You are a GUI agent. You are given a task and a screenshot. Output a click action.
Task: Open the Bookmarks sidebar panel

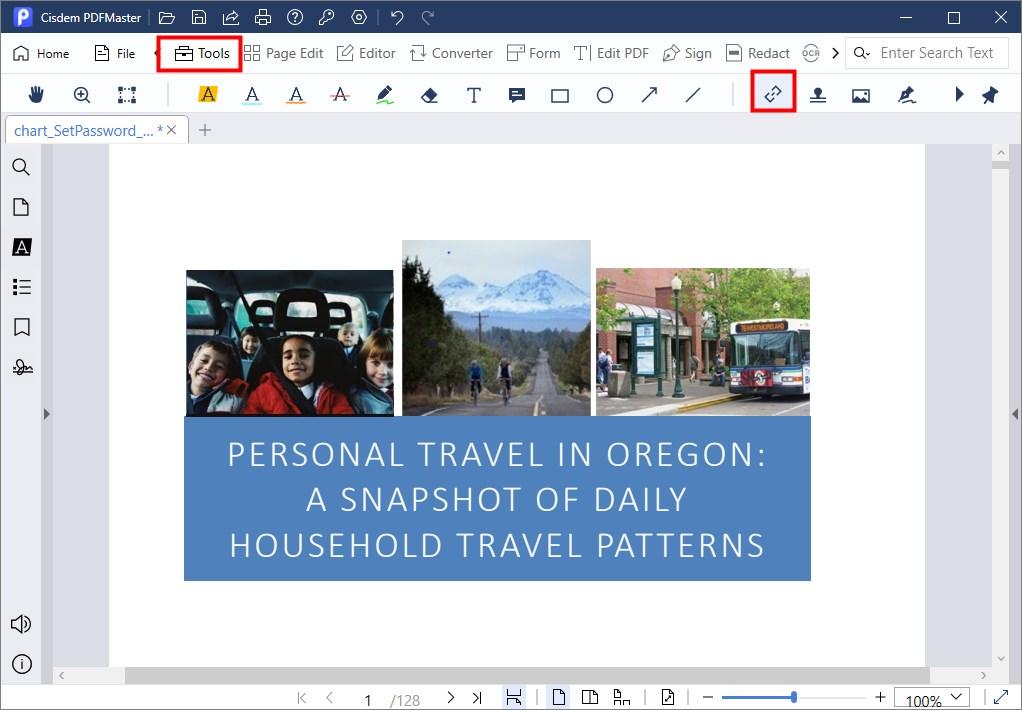click(x=21, y=327)
